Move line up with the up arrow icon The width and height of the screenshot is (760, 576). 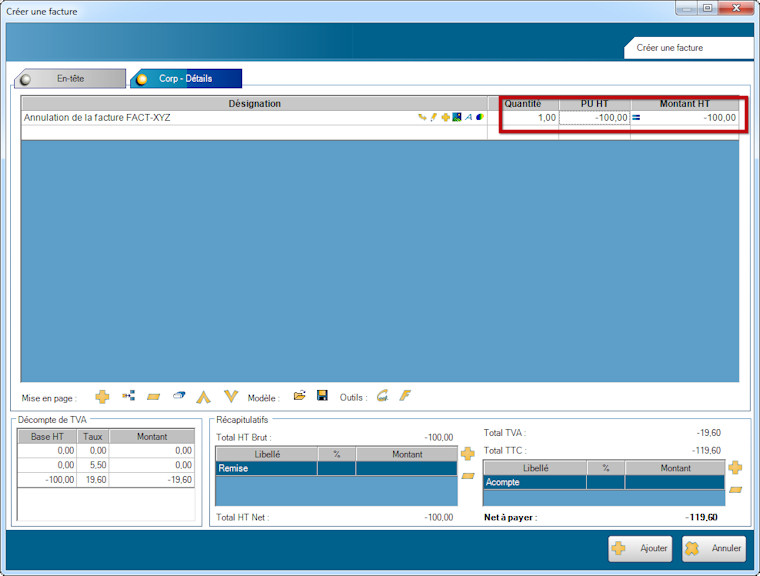(204, 397)
